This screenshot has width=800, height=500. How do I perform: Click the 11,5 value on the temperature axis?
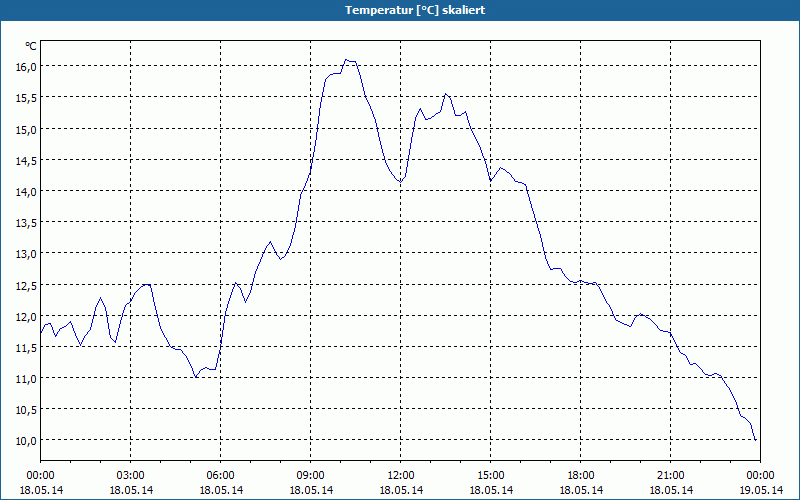tap(26, 348)
